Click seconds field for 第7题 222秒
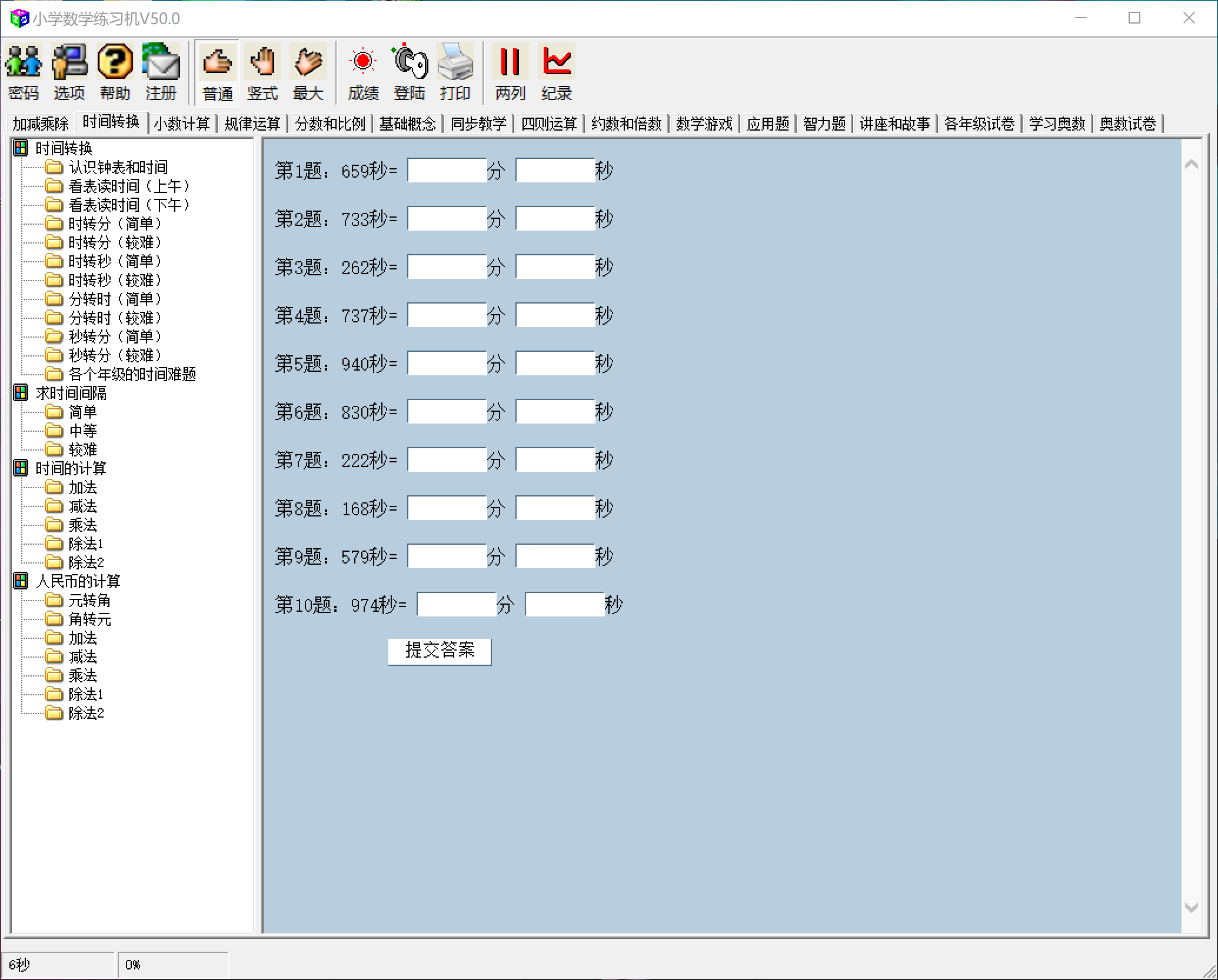1218x980 pixels. [555, 459]
